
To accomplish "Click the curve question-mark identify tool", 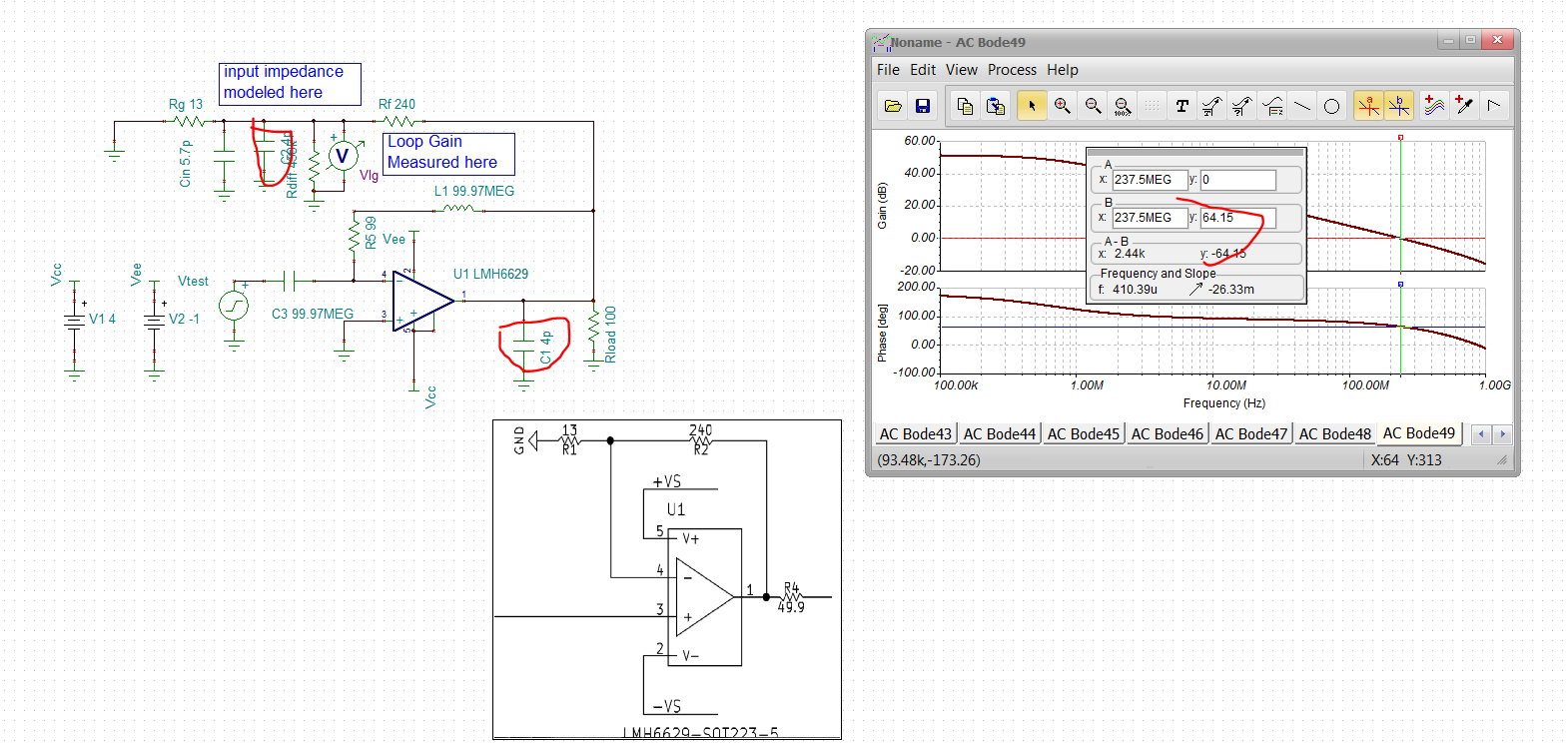I will [1242, 106].
